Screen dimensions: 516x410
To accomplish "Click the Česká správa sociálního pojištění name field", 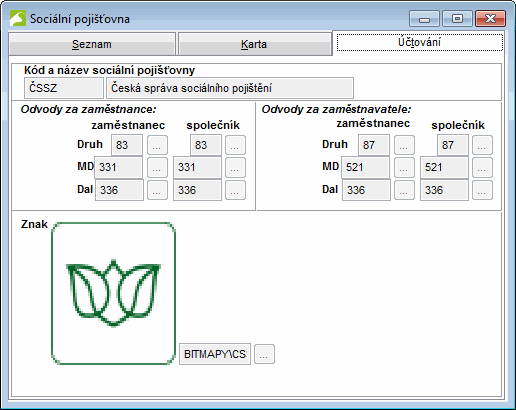I will tap(230, 88).
